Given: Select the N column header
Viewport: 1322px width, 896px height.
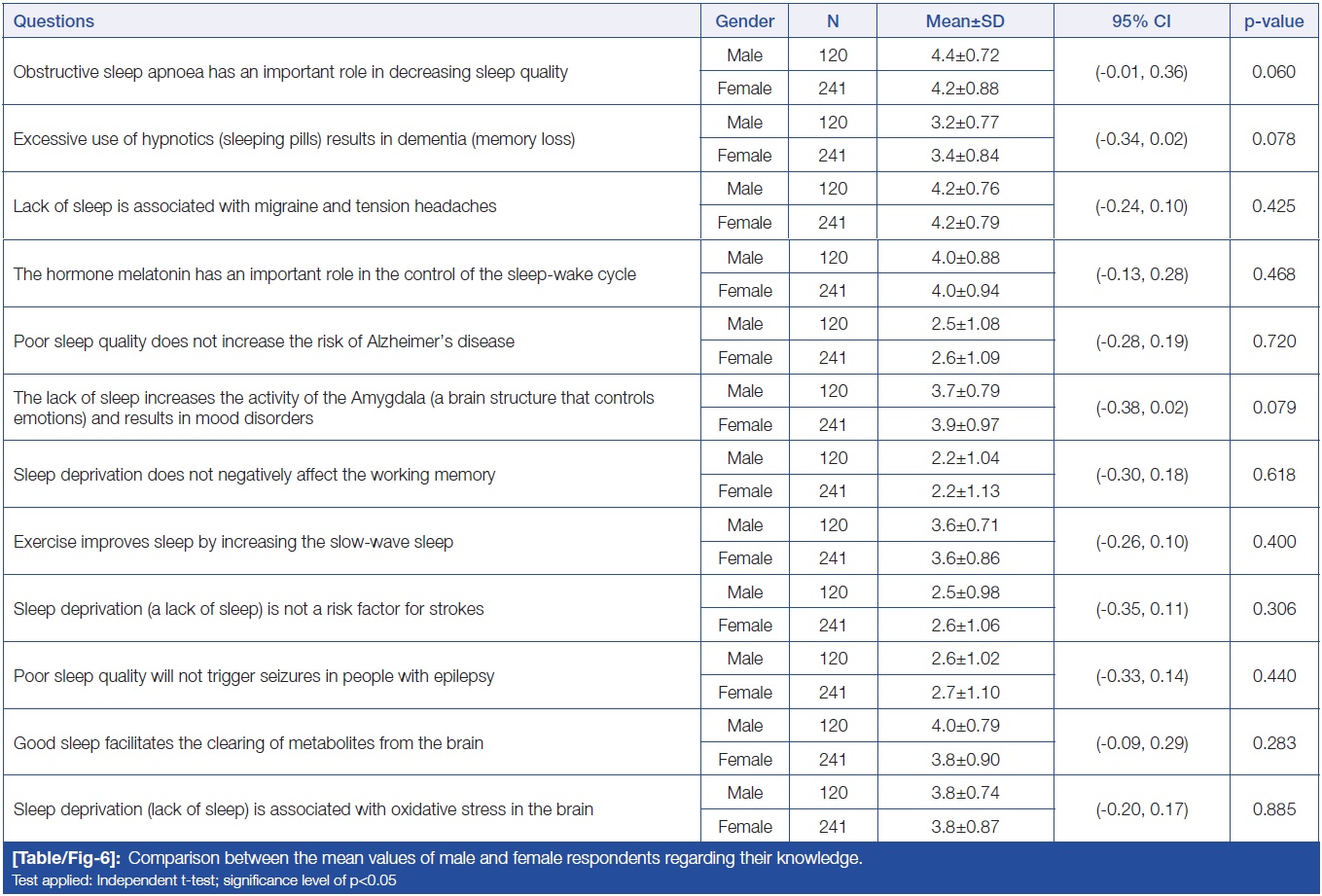Looking at the screenshot, I should (x=833, y=21).
